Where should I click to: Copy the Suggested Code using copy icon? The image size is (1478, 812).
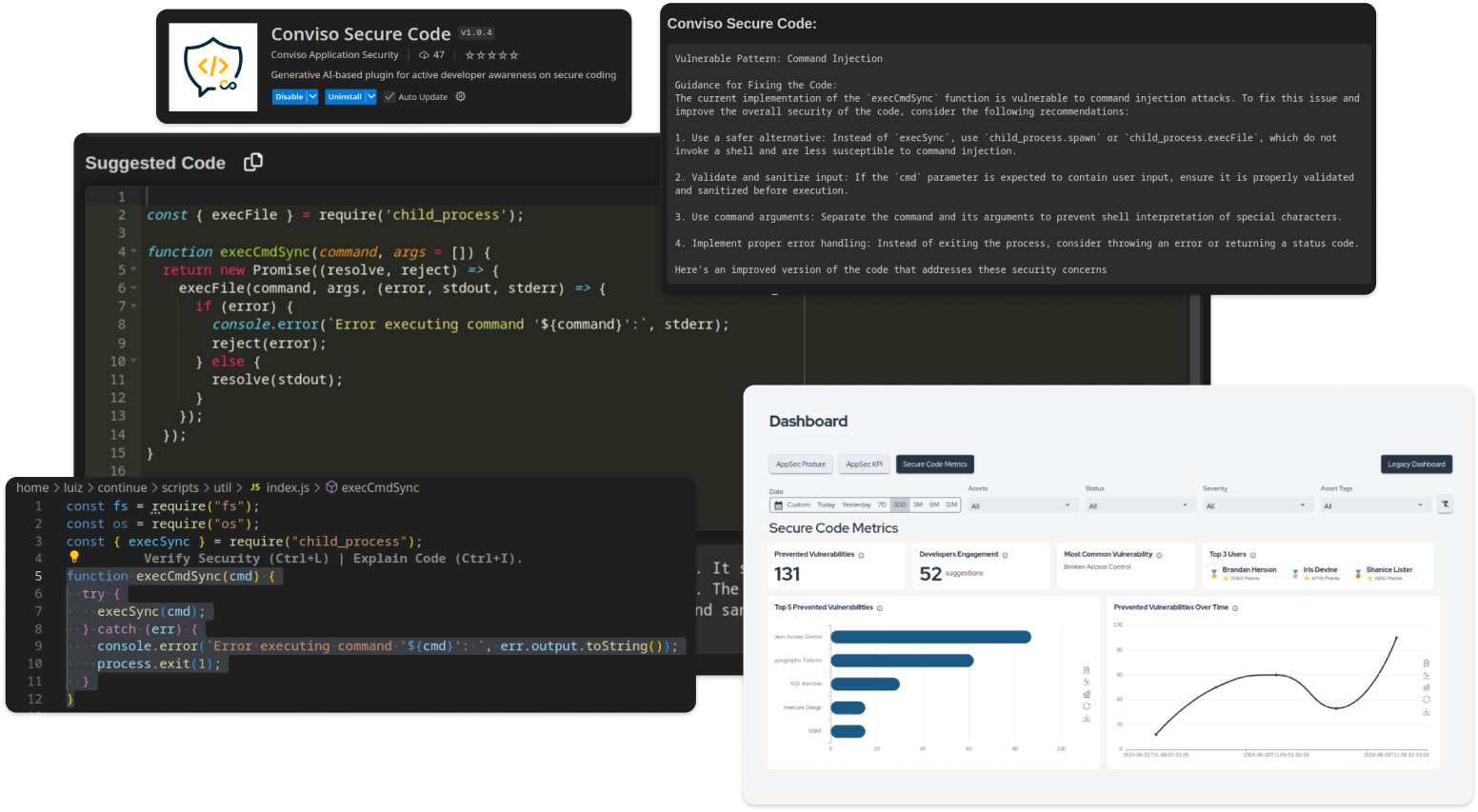[252, 162]
